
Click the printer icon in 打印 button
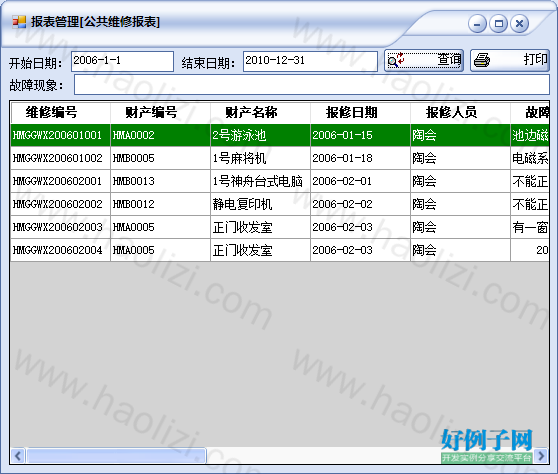point(482,60)
